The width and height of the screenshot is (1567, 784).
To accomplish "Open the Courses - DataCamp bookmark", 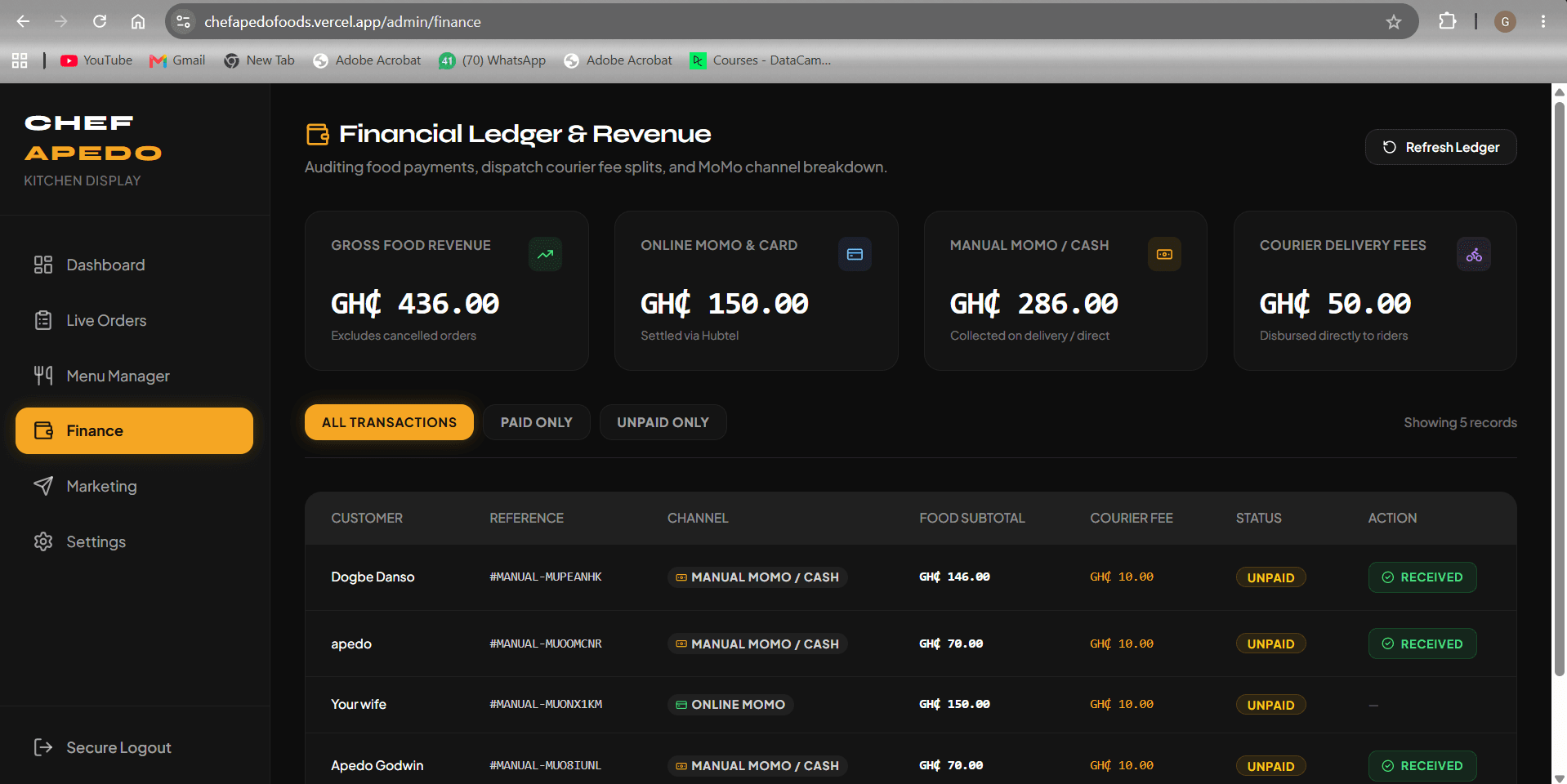I will tap(761, 60).
